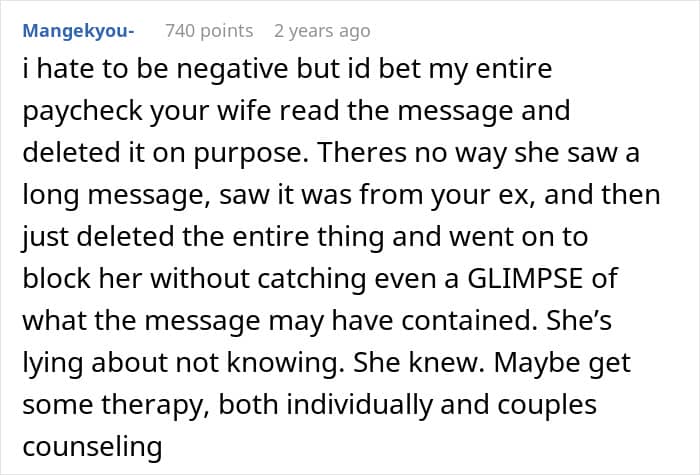Click the words 'block her without catching'
Image resolution: width=700 pixels, height=475 pixels.
(194, 279)
